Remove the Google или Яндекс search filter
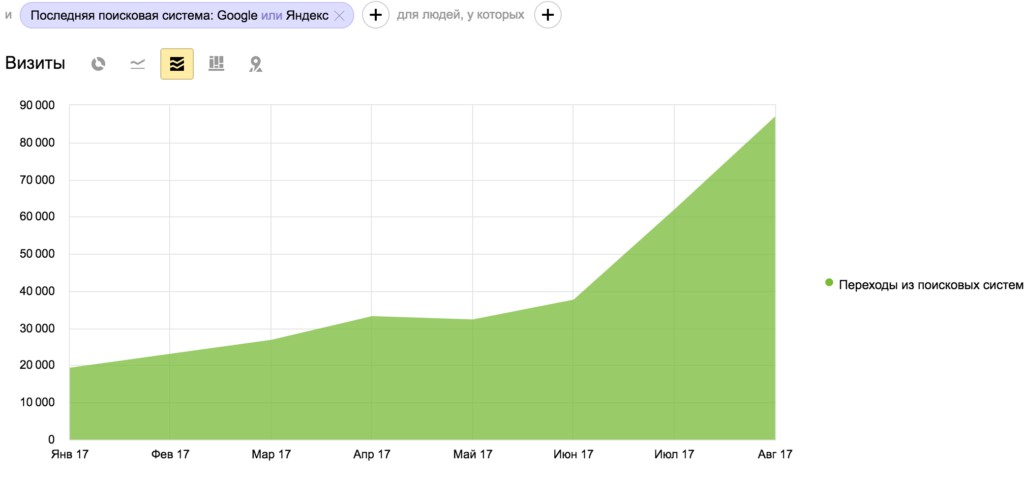Viewport: 1024px width, 478px height. click(338, 16)
